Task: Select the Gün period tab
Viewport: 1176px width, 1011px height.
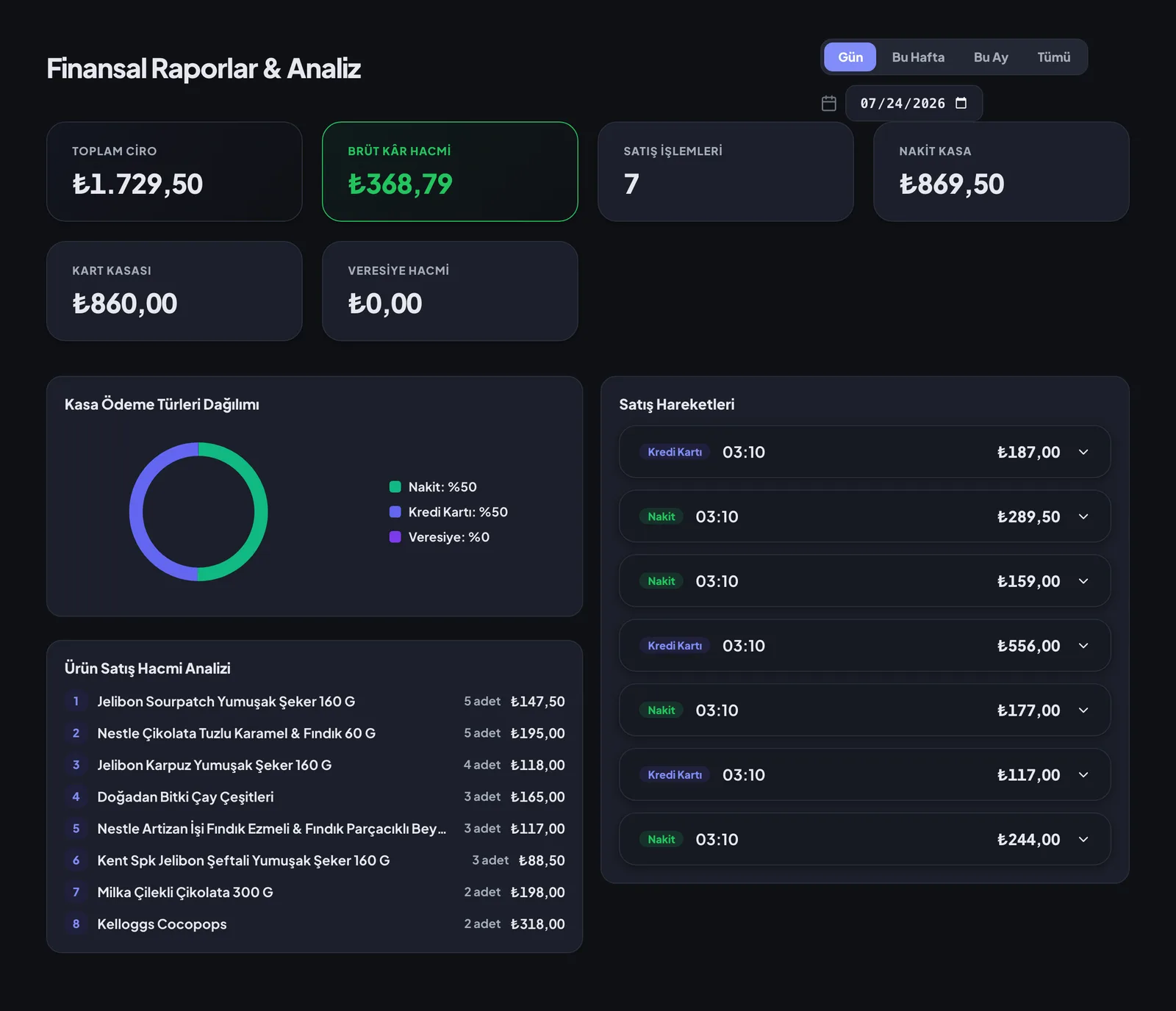Action: (850, 57)
